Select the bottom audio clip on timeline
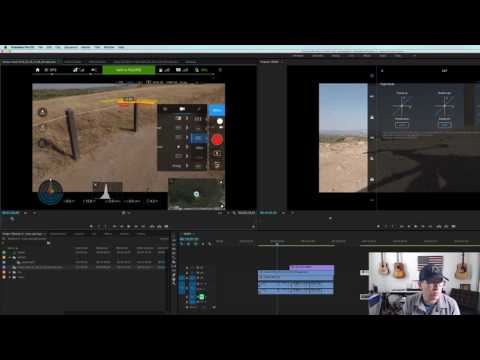Image resolution: width=480 pixels, height=360 pixels. (296, 292)
